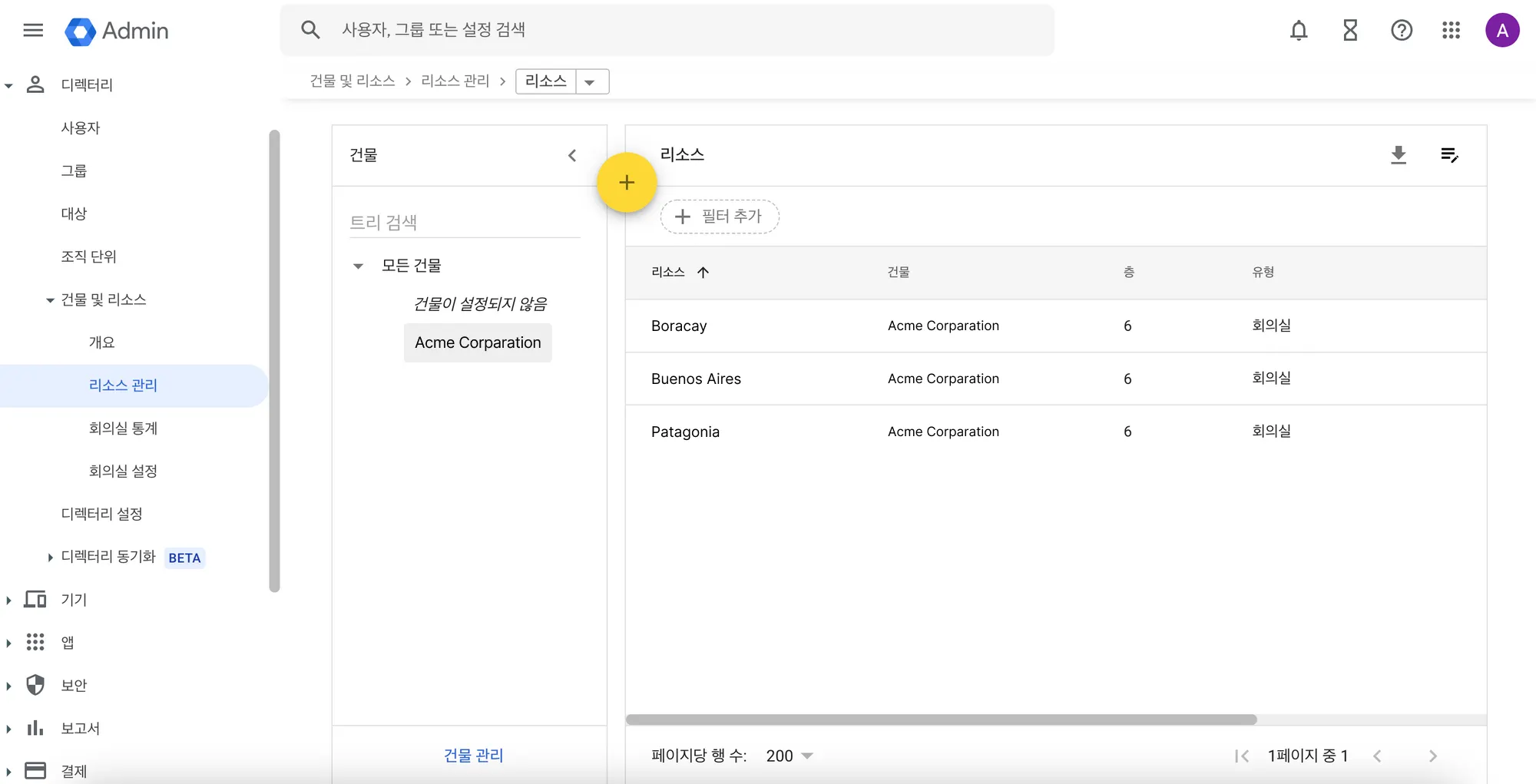Collapse the 모든 건물 tree node
This screenshot has width=1536, height=784.
coord(358,266)
